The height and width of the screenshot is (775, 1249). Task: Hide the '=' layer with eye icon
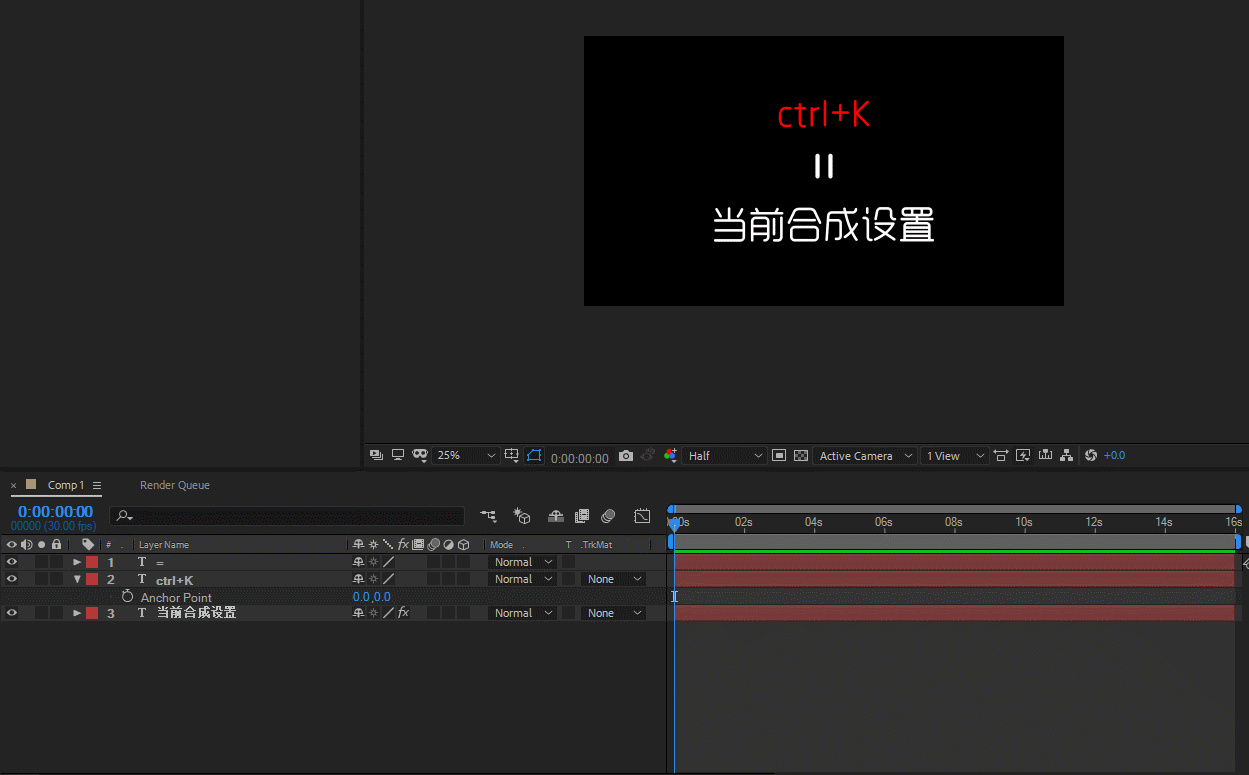(12, 562)
